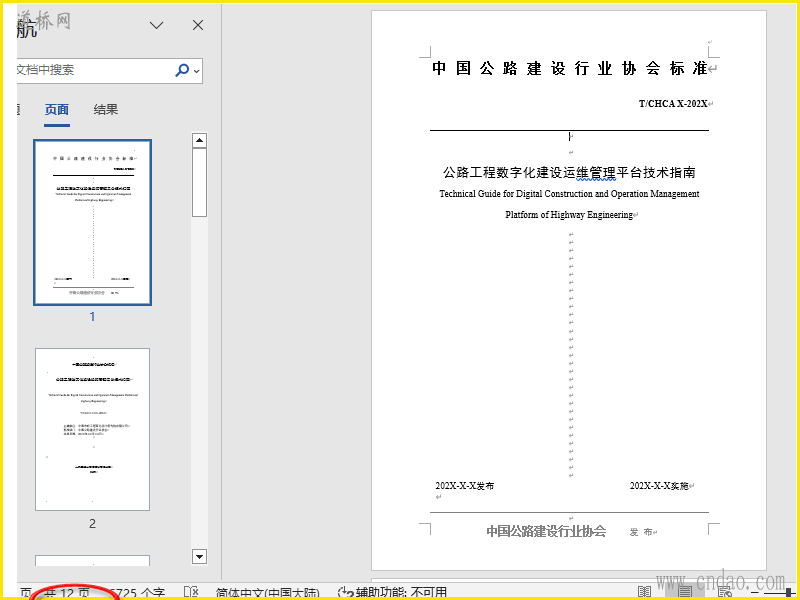Viewport: 800px width, 600px height.
Task: Click the footer text 发 布
Action: (641, 532)
